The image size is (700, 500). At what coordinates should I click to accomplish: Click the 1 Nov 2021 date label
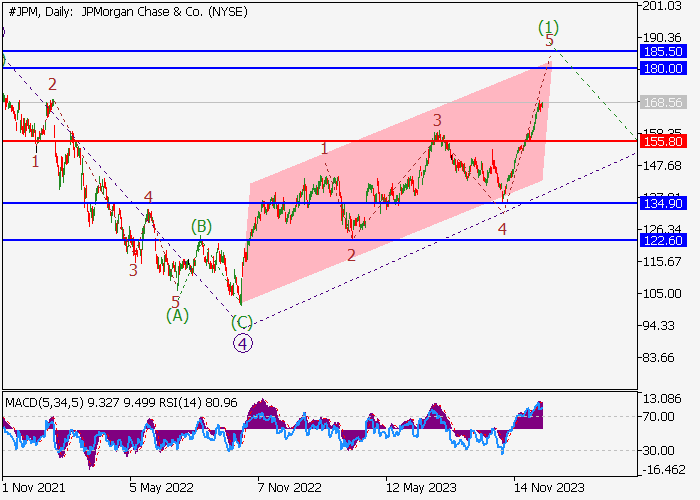(34, 487)
